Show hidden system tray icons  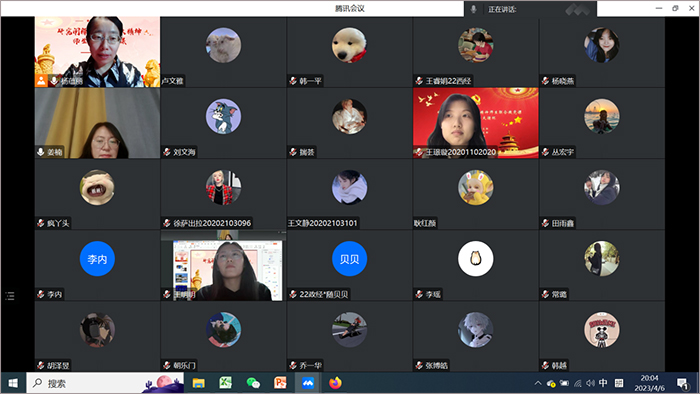click(538, 383)
